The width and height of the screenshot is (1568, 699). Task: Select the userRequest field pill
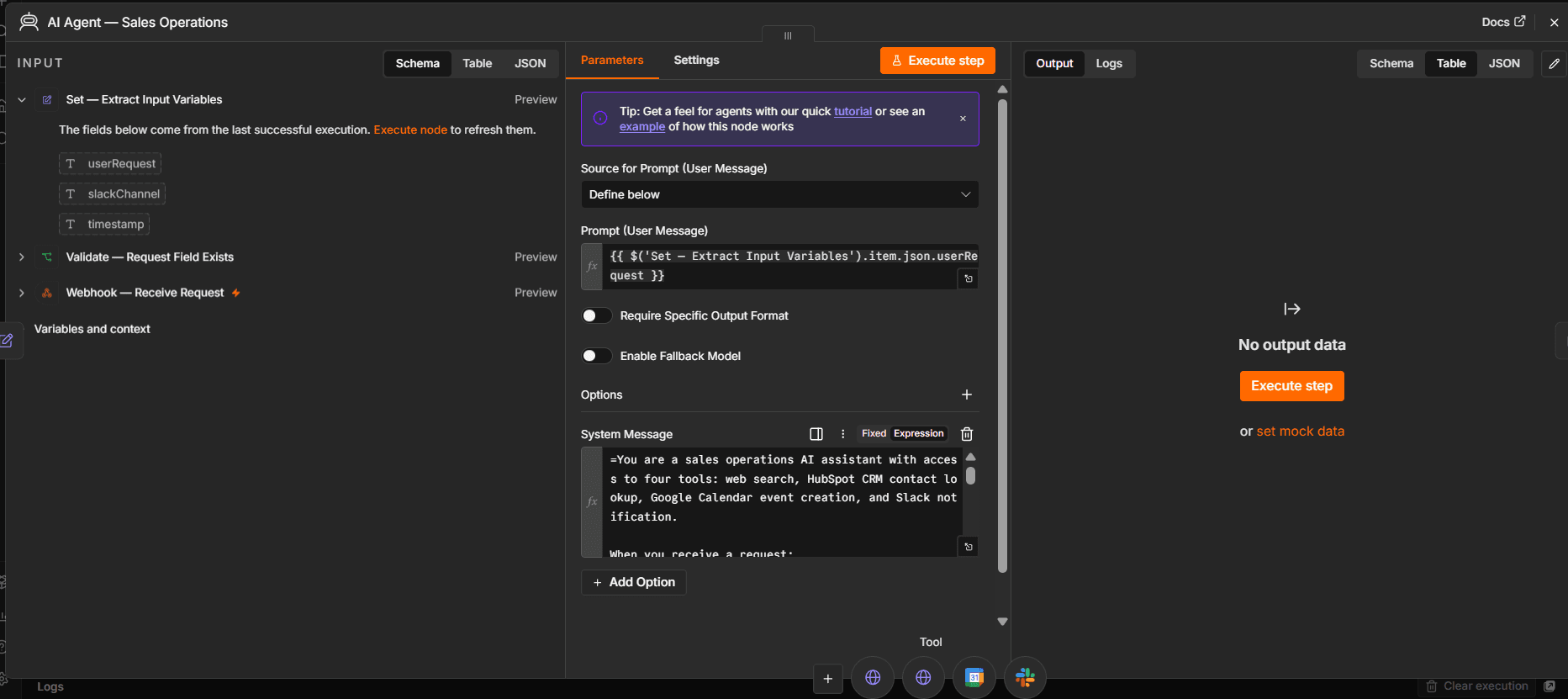pyautogui.click(x=110, y=163)
